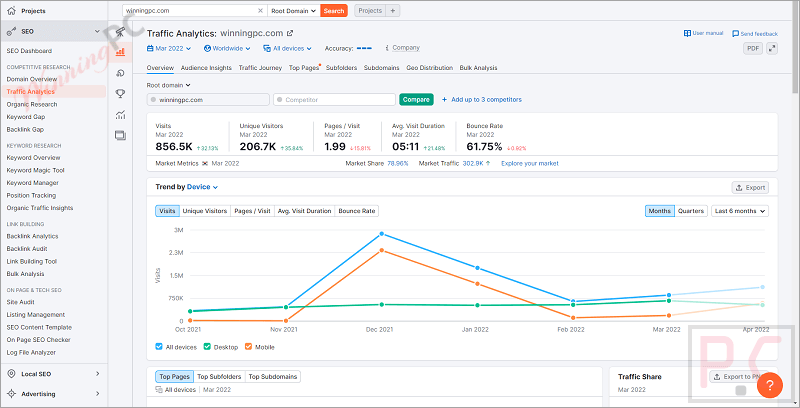
Task: Click the Competitor input field
Action: 335,99
